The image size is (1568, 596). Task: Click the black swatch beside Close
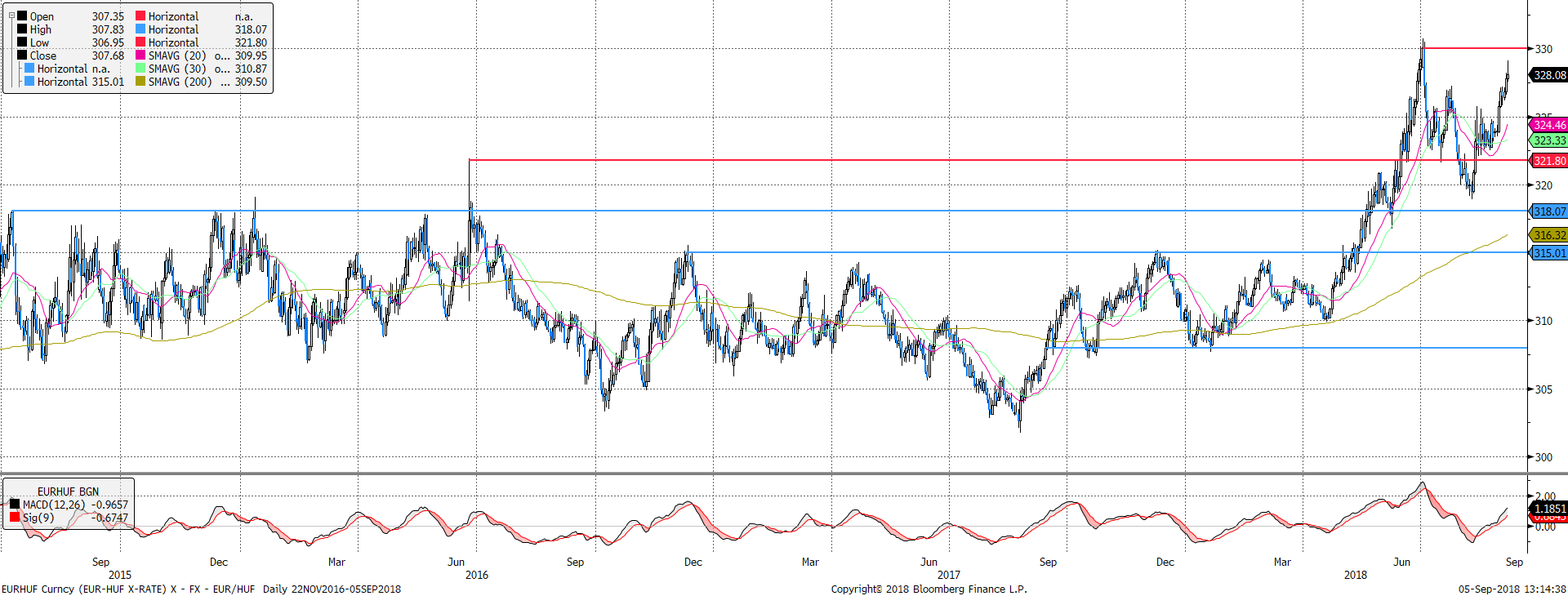pos(22,55)
